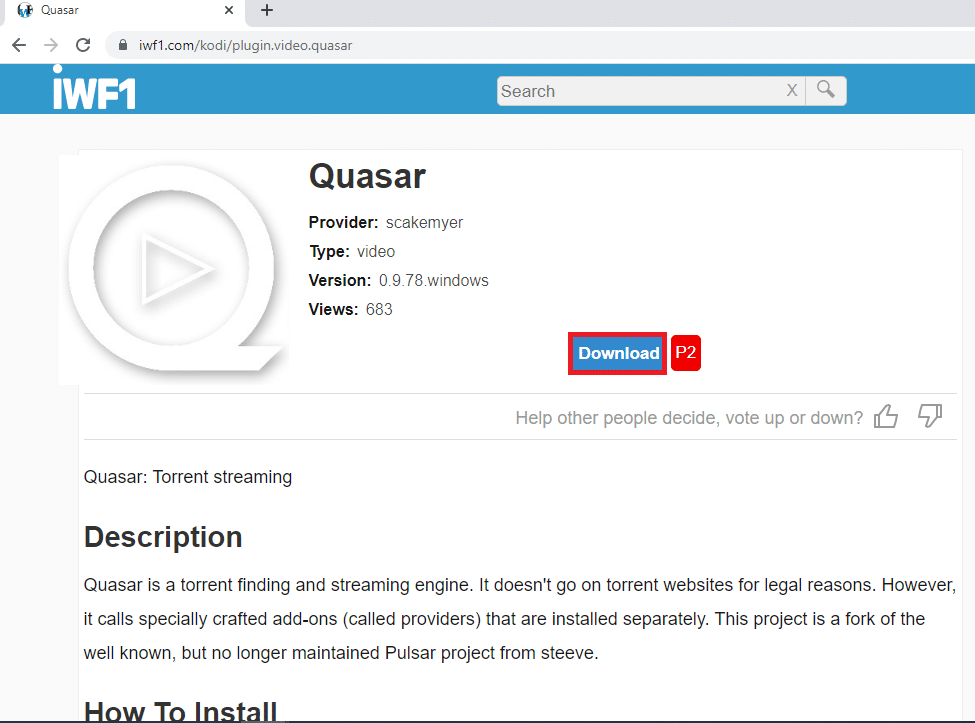
Task: View site info via the padlock icon
Action: pos(123,45)
